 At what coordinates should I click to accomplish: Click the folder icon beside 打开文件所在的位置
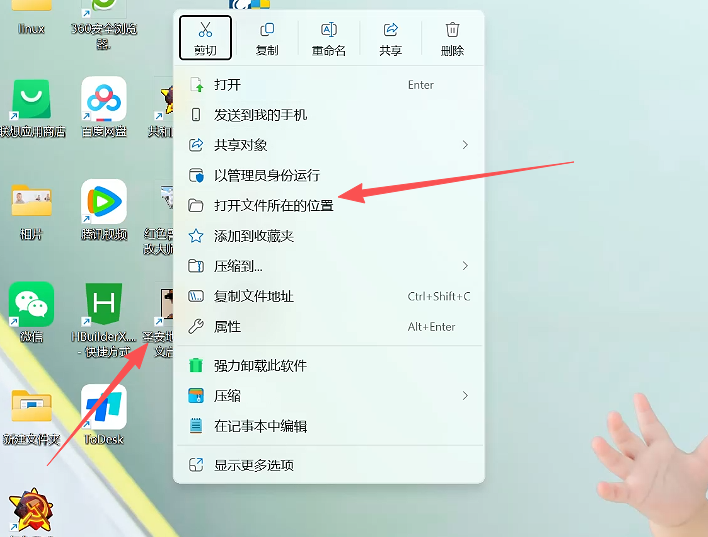[196, 205]
